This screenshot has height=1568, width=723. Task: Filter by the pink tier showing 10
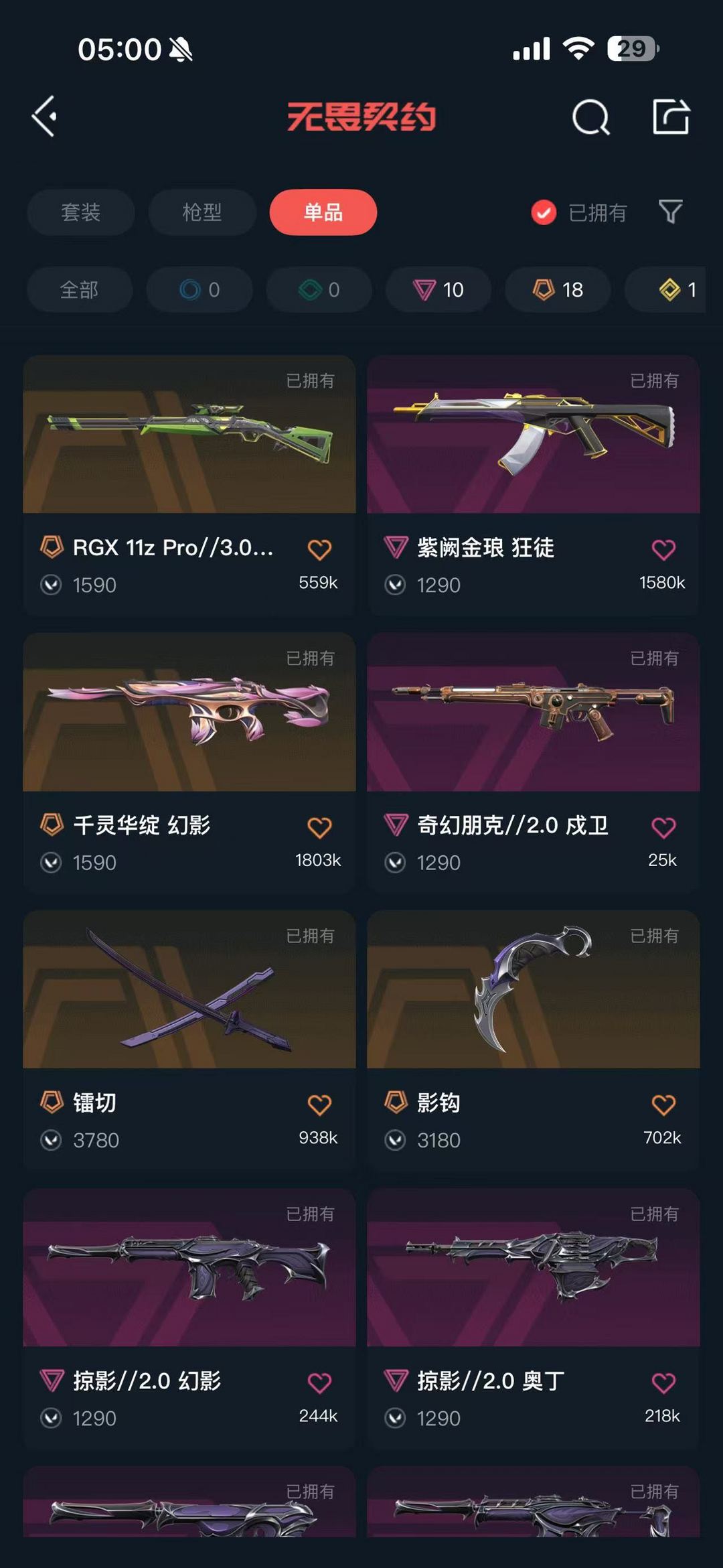438,289
